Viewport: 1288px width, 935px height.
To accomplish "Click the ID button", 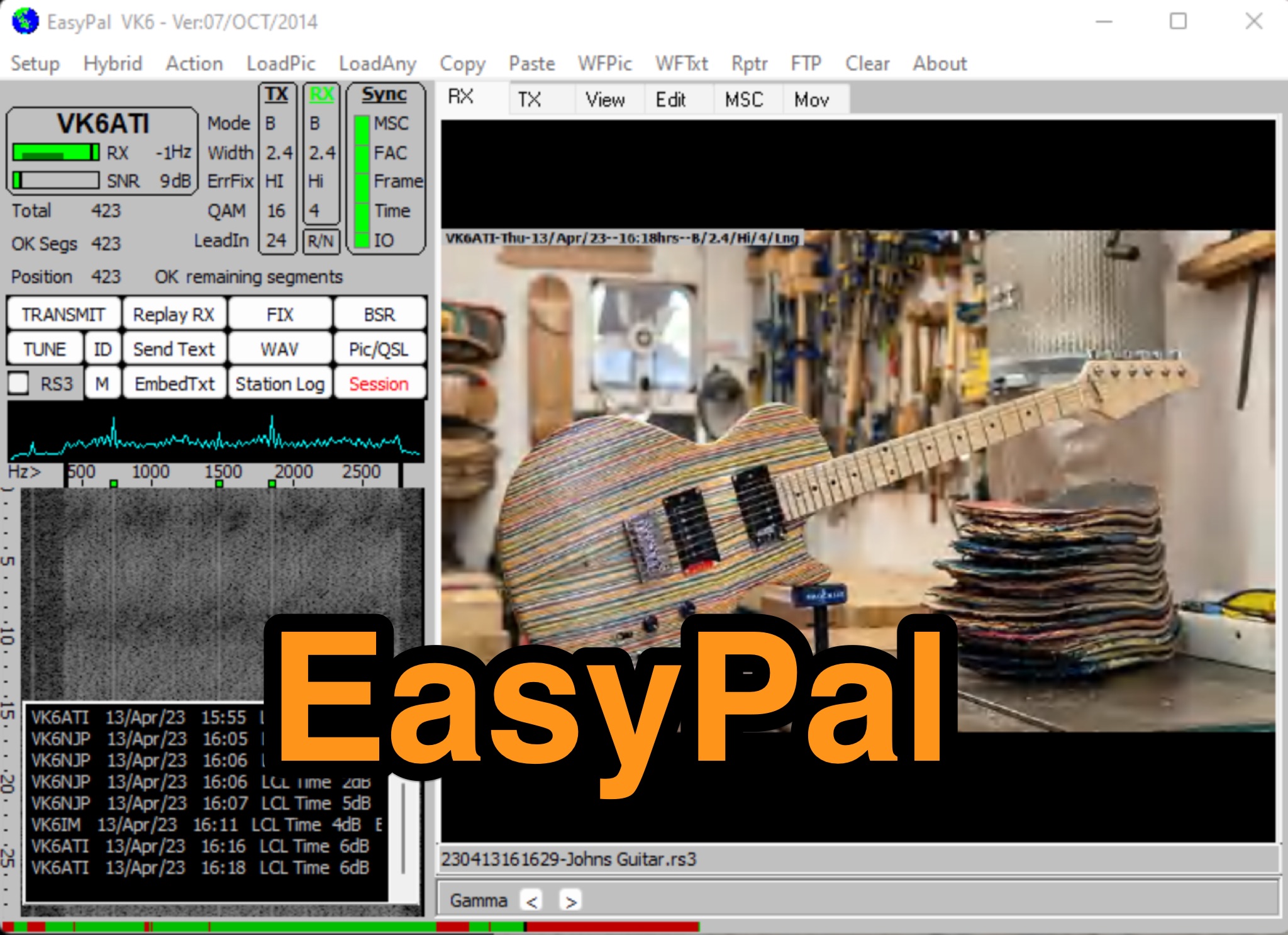I will coord(103,349).
